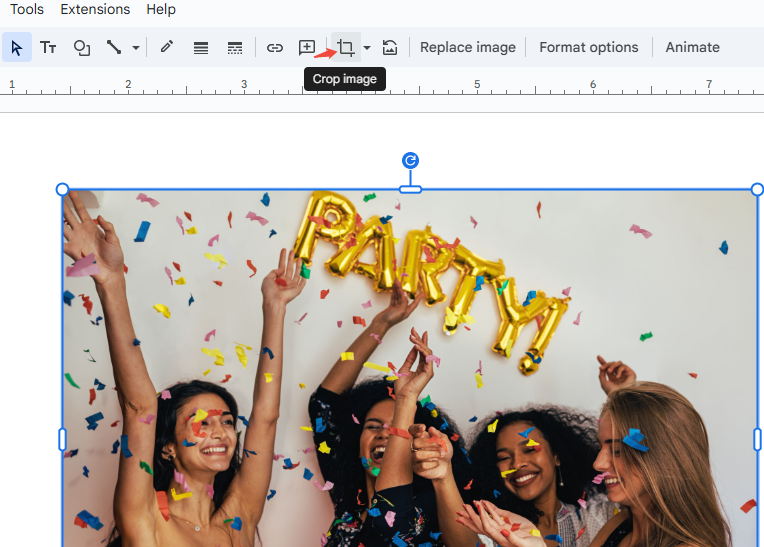Image resolution: width=764 pixels, height=547 pixels.
Task: Expand the mask image dropdown arrow
Action: point(367,48)
